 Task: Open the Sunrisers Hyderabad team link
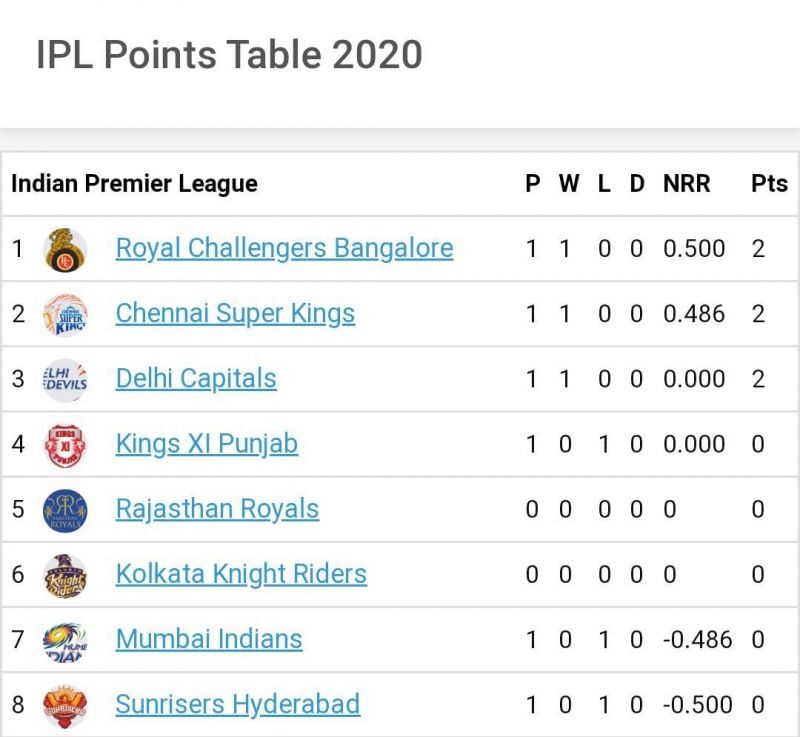(238, 704)
